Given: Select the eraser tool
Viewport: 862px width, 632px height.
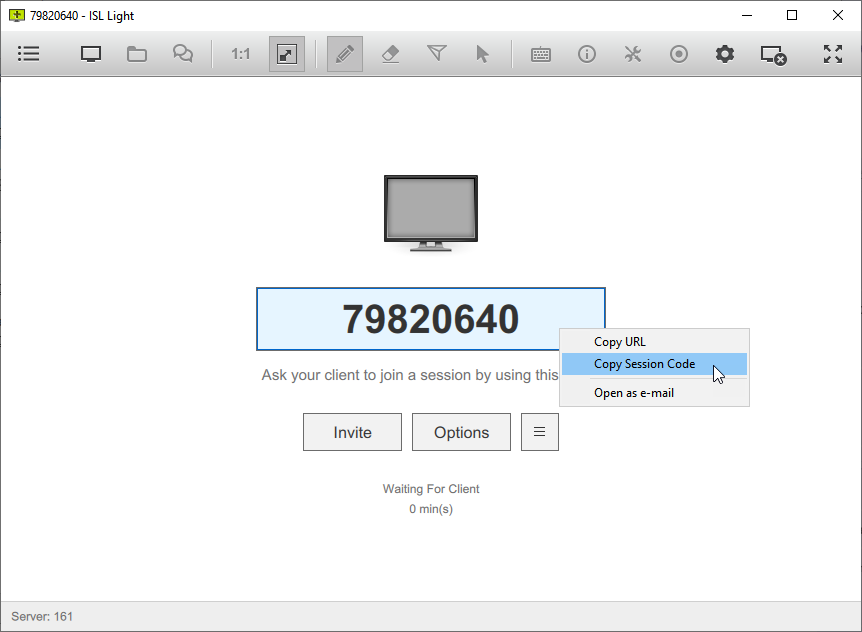Looking at the screenshot, I should 391,54.
